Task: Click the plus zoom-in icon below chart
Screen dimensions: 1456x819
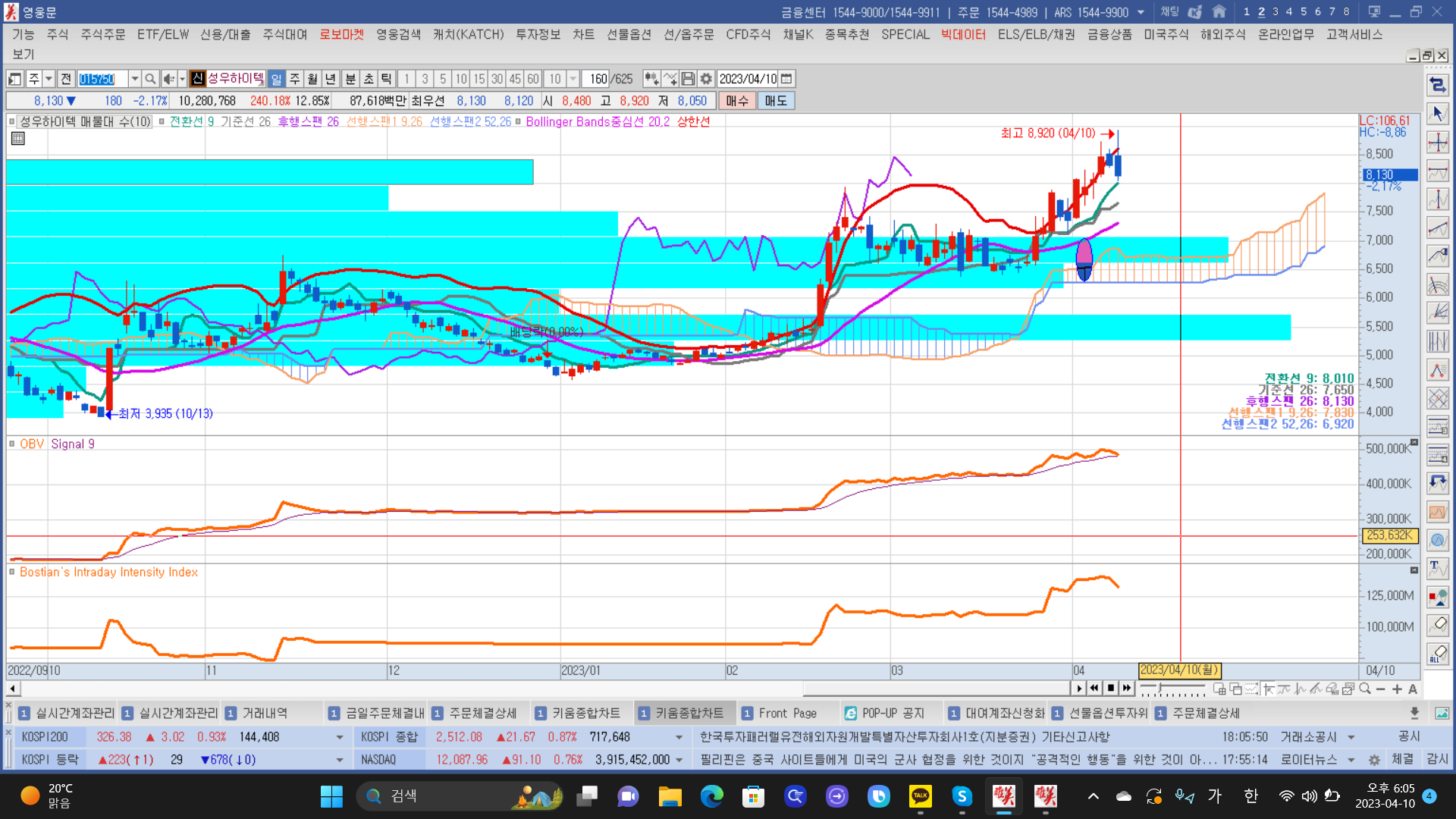Action: coord(1397,689)
